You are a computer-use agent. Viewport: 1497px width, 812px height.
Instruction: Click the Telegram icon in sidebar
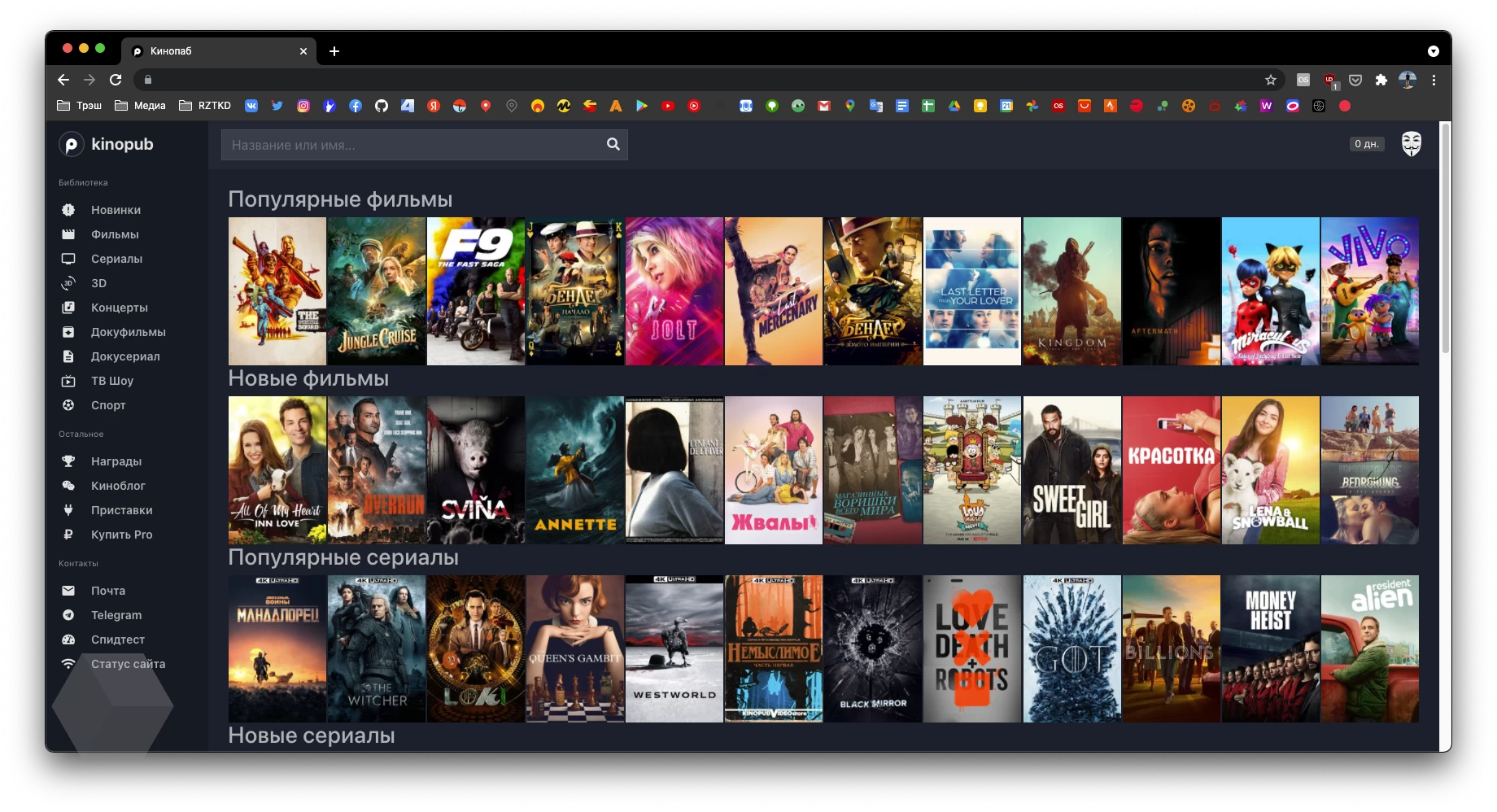click(x=68, y=615)
